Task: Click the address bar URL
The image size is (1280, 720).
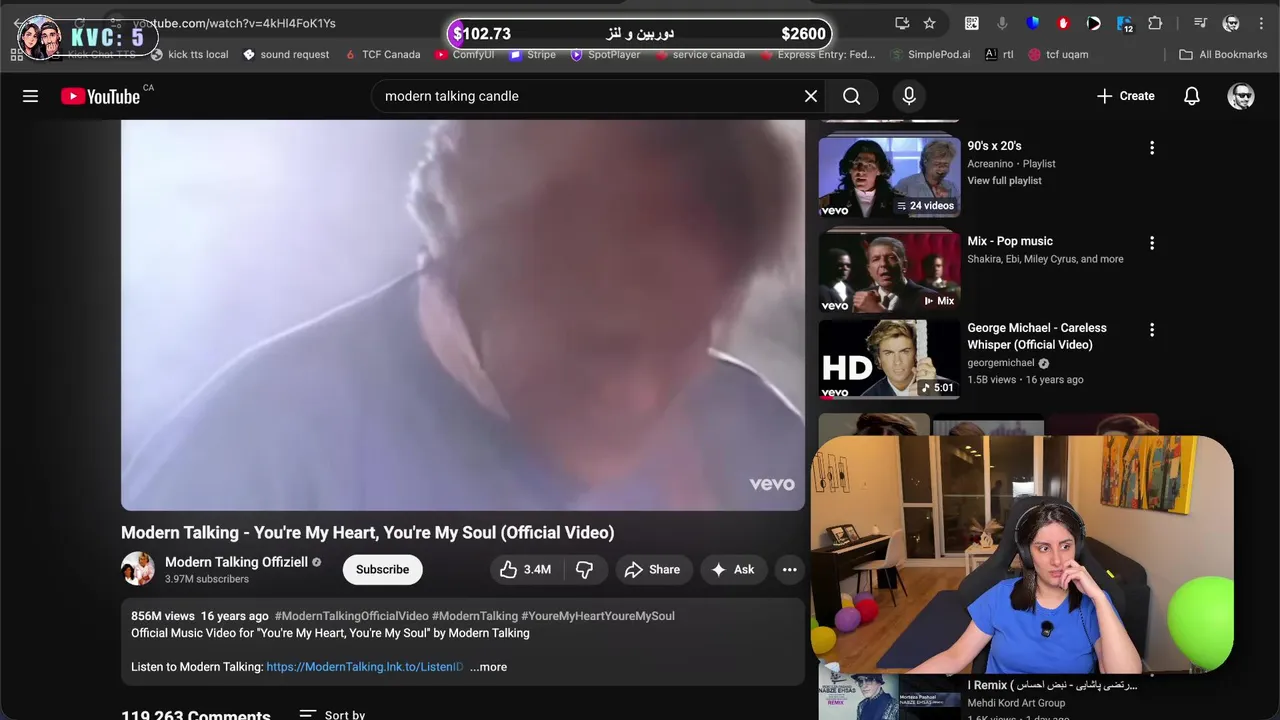Action: point(234,23)
